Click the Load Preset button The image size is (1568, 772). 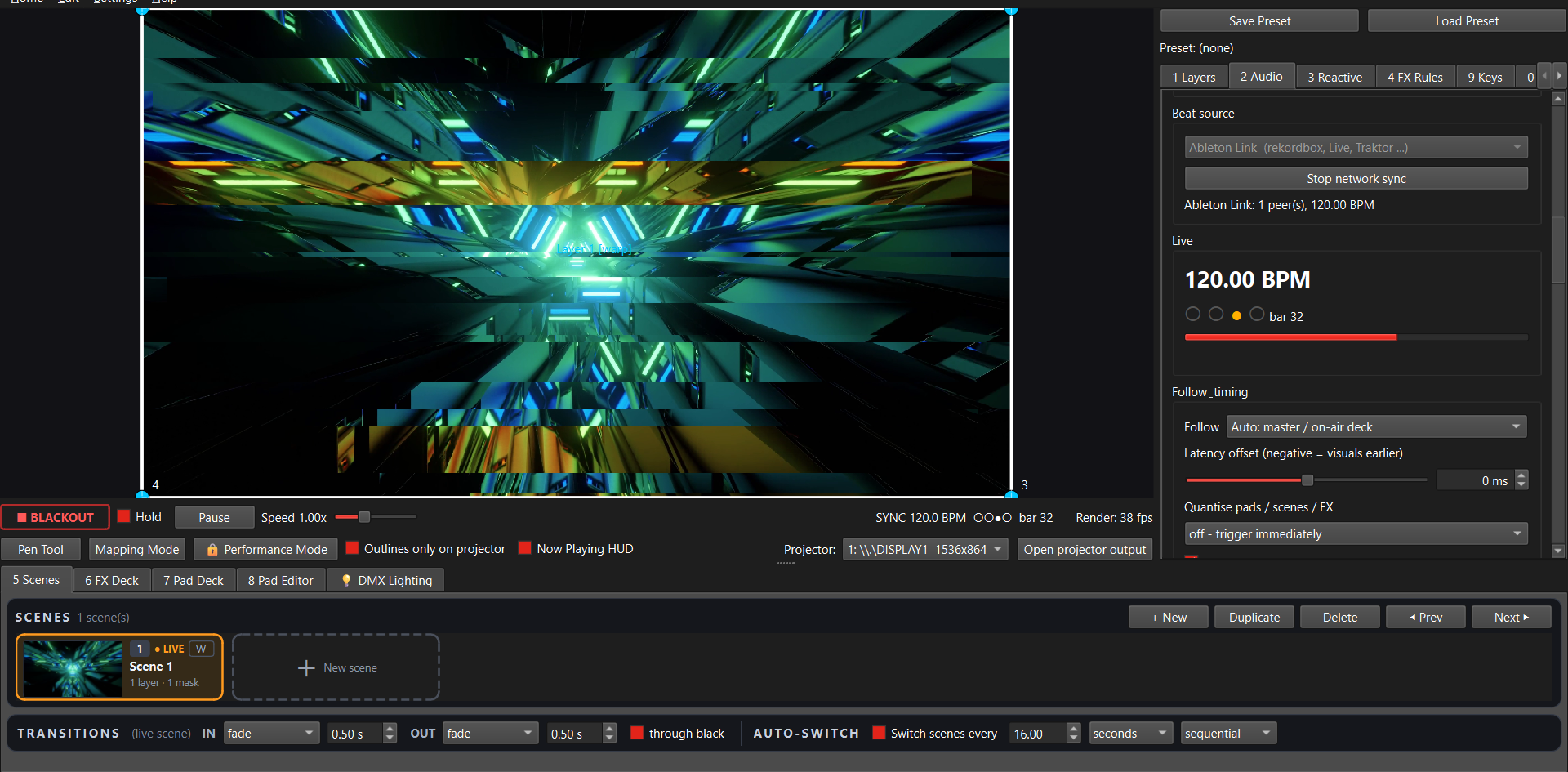pos(1467,21)
